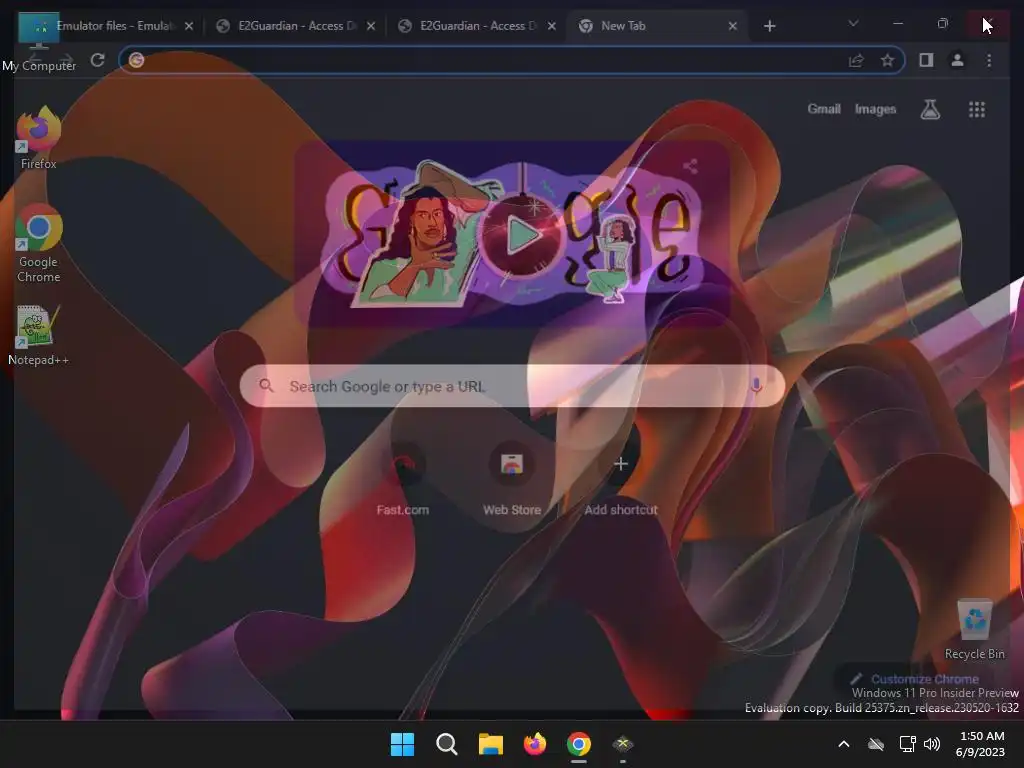Screen dimensions: 1024x768
Task: Open File Explorer from the taskbar
Action: click(490, 744)
